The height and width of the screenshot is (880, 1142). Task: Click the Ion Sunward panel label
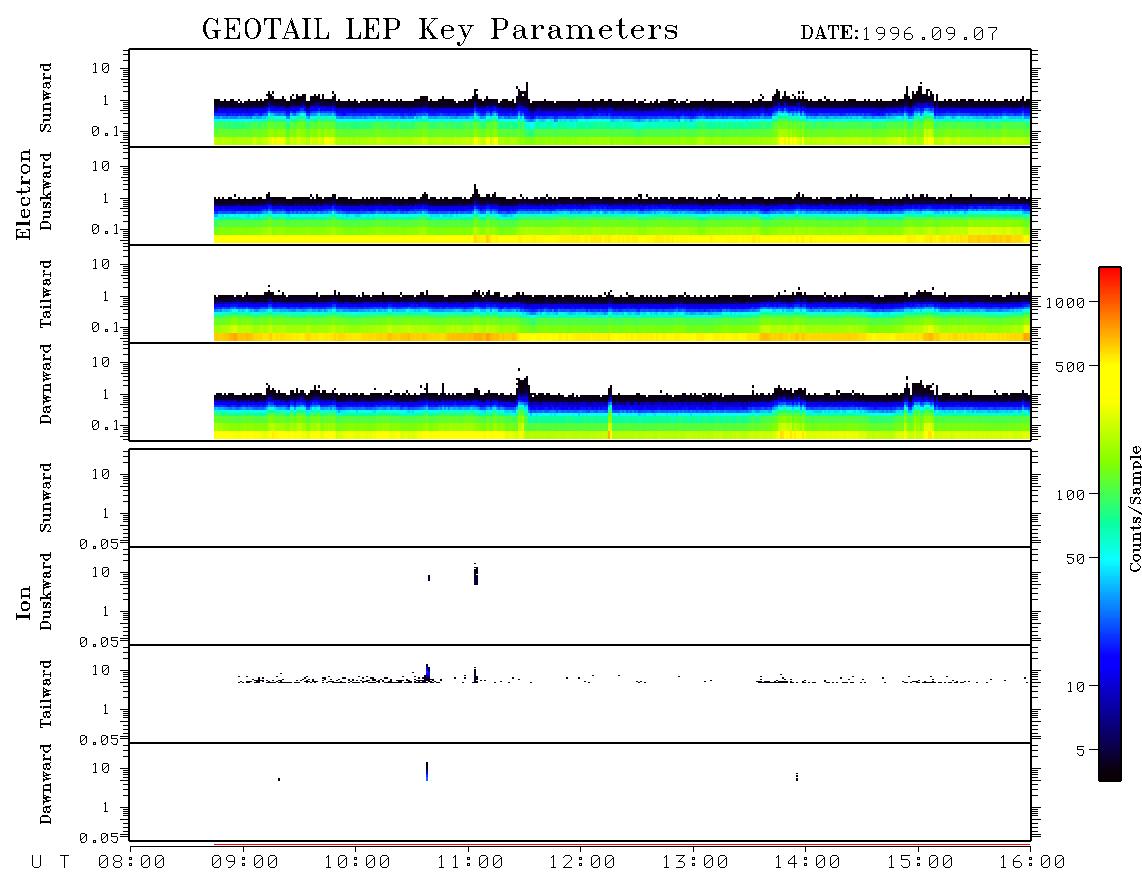tap(46, 498)
